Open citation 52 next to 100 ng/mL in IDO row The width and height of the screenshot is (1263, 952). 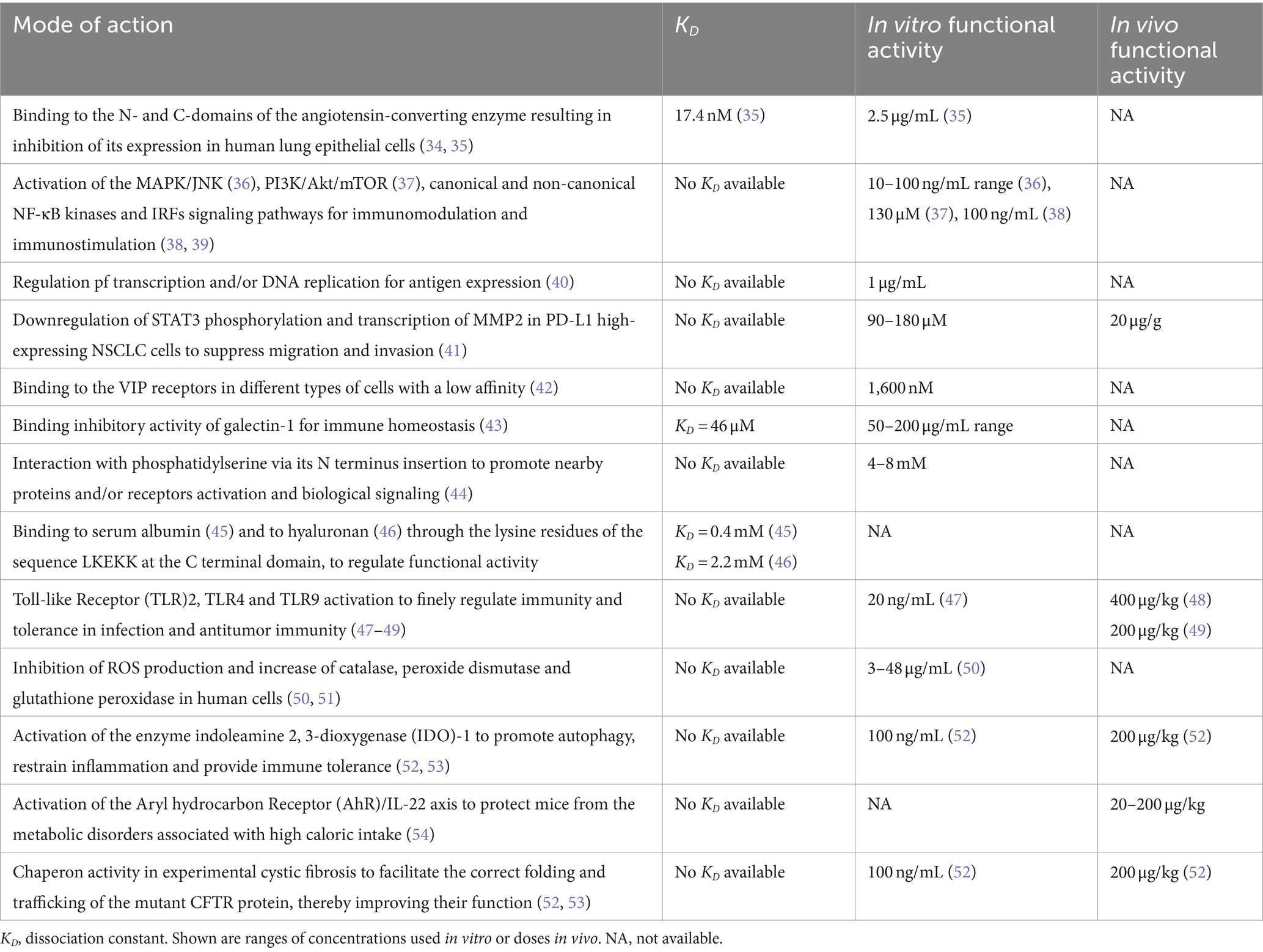[x=962, y=736]
